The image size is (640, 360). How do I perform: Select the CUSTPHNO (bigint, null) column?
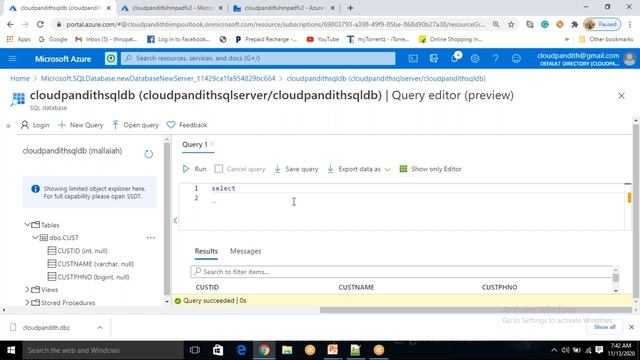click(89, 277)
